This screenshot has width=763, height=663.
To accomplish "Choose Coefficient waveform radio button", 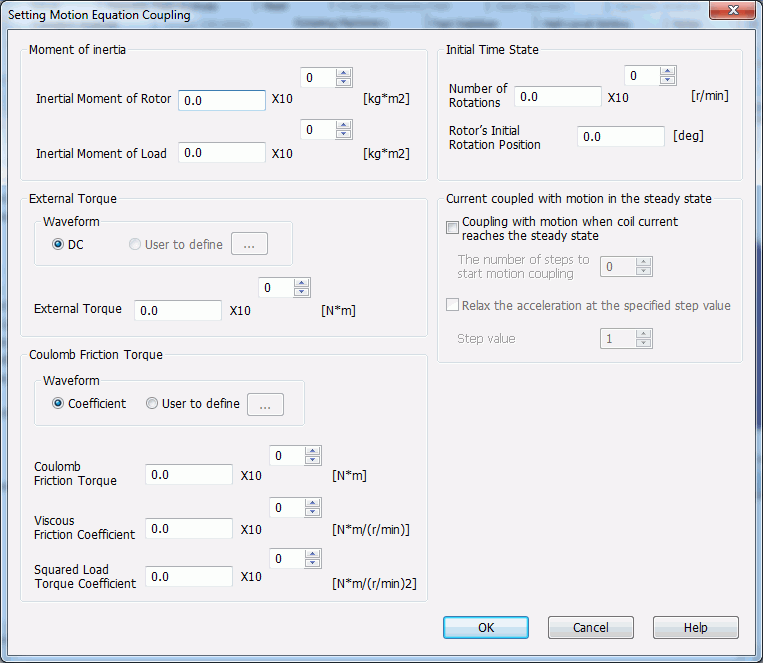I will pos(59,404).
